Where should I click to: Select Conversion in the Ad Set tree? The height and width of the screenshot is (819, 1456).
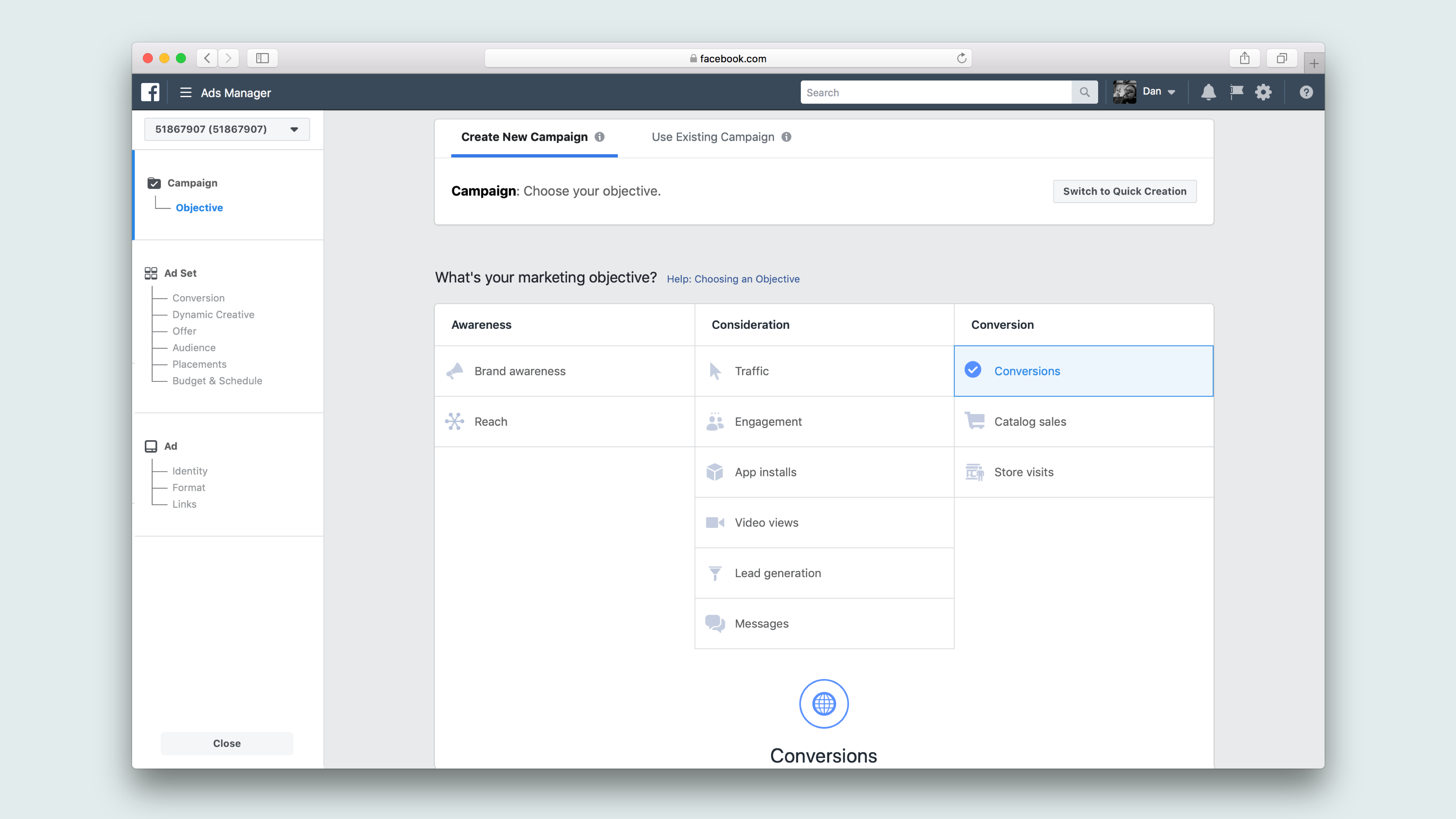[x=198, y=298]
